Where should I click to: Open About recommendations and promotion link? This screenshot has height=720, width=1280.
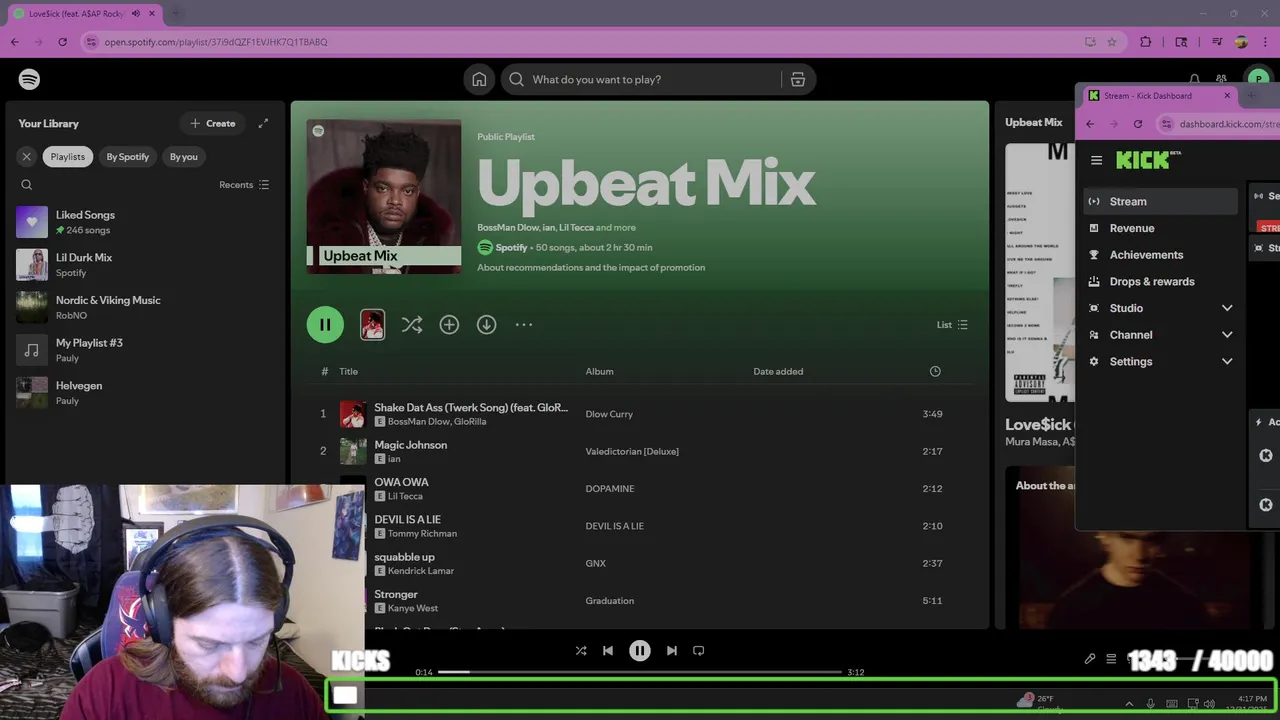(591, 268)
